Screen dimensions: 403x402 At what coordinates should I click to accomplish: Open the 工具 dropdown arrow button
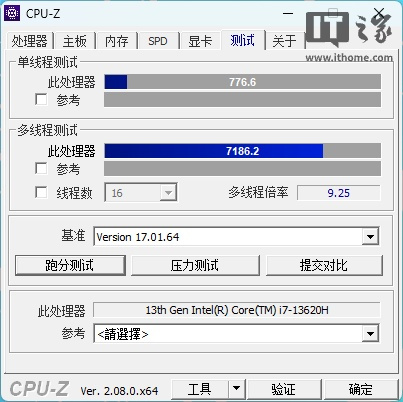click(237, 388)
